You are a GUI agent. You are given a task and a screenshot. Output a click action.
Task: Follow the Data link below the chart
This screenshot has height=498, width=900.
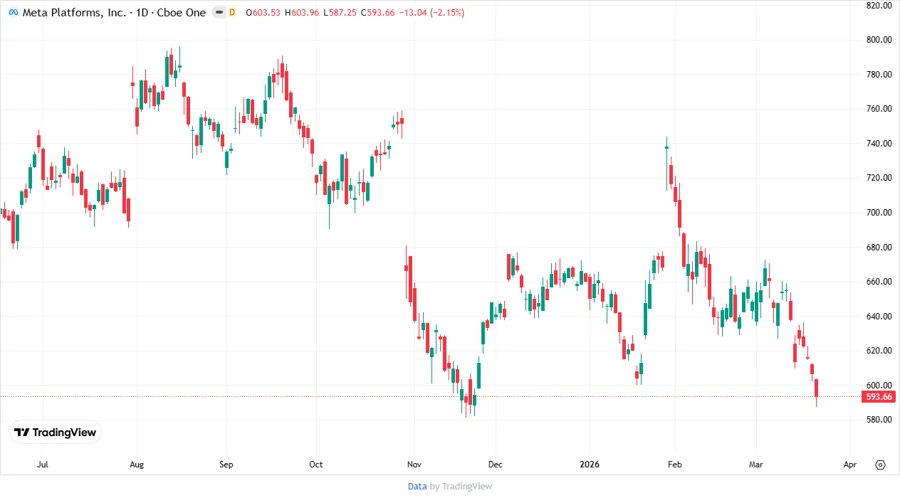click(x=417, y=487)
